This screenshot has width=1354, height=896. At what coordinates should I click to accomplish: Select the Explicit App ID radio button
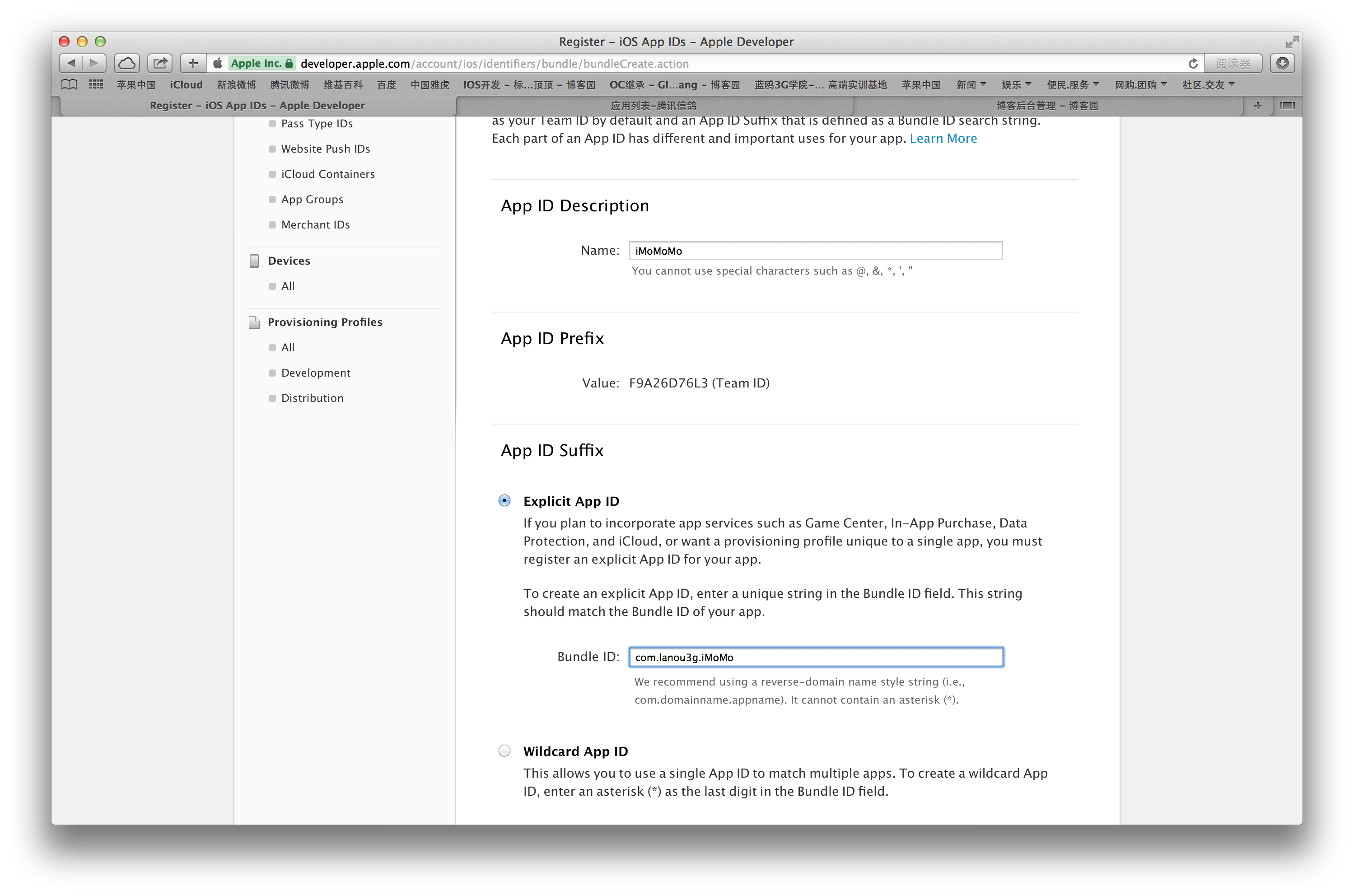pos(504,500)
